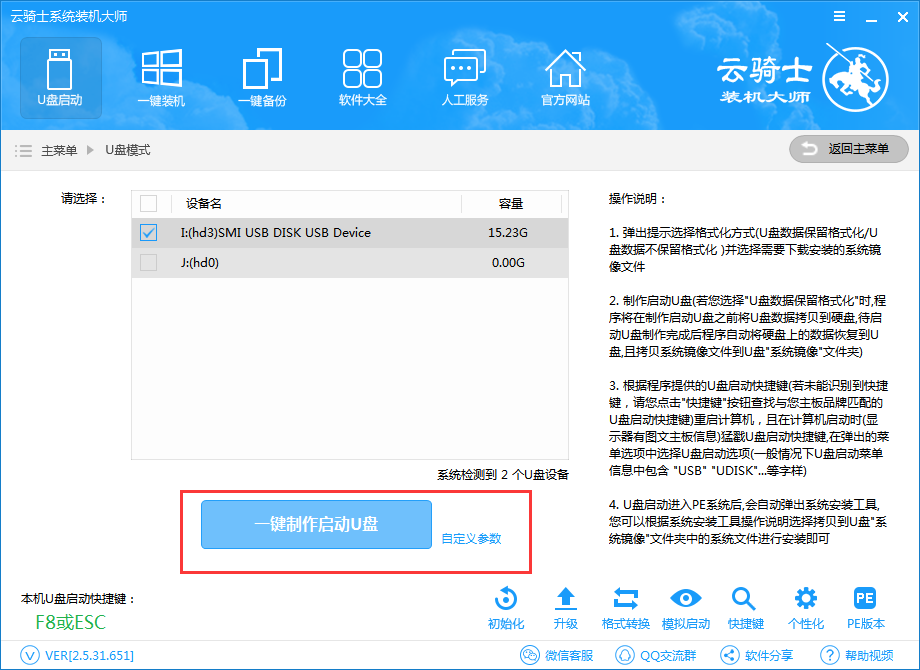Select the I:(hd3)SMI USB DISK USB Device row
The width and height of the screenshot is (920, 670).
tap(350, 233)
